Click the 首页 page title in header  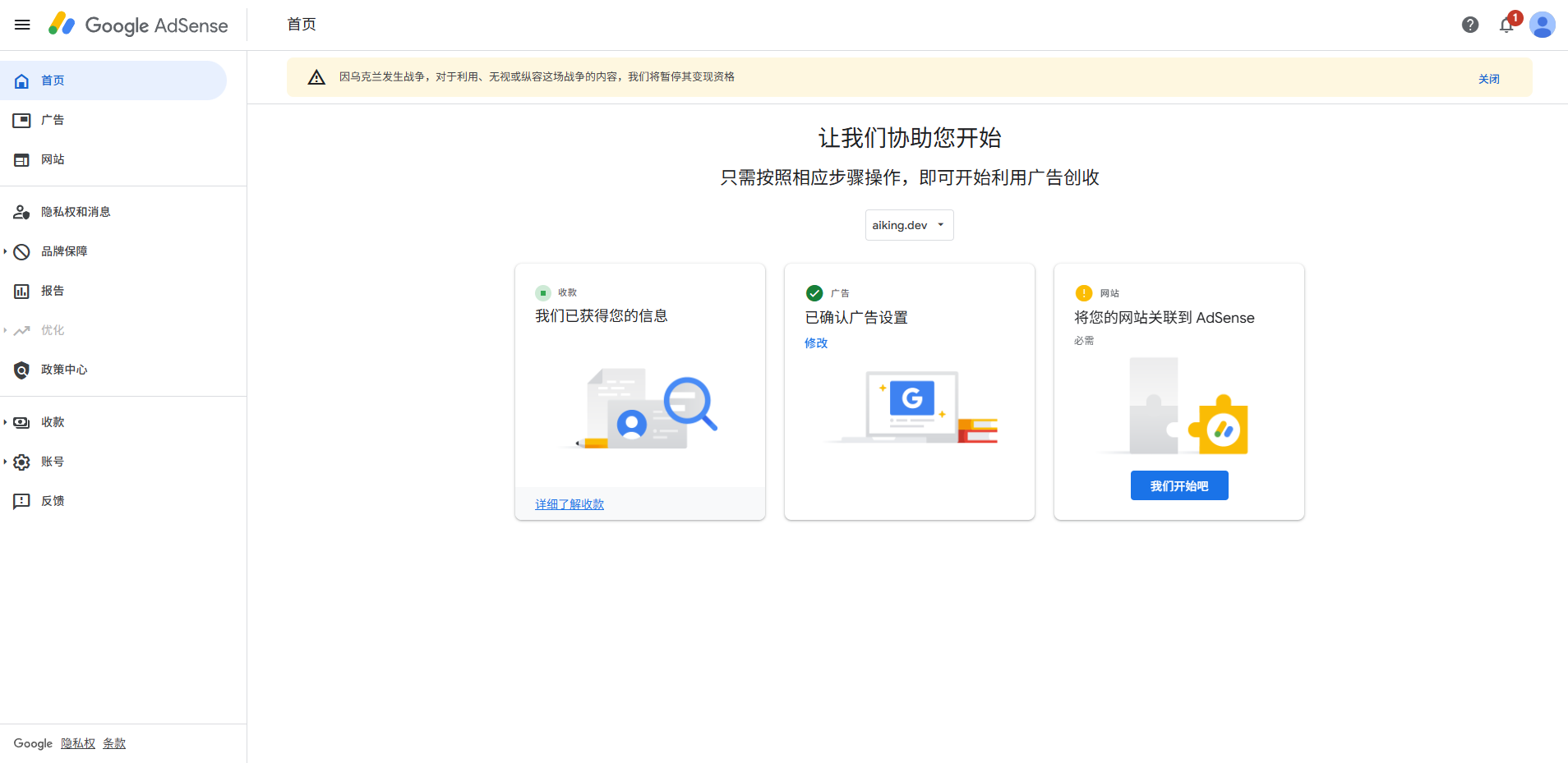tap(302, 25)
